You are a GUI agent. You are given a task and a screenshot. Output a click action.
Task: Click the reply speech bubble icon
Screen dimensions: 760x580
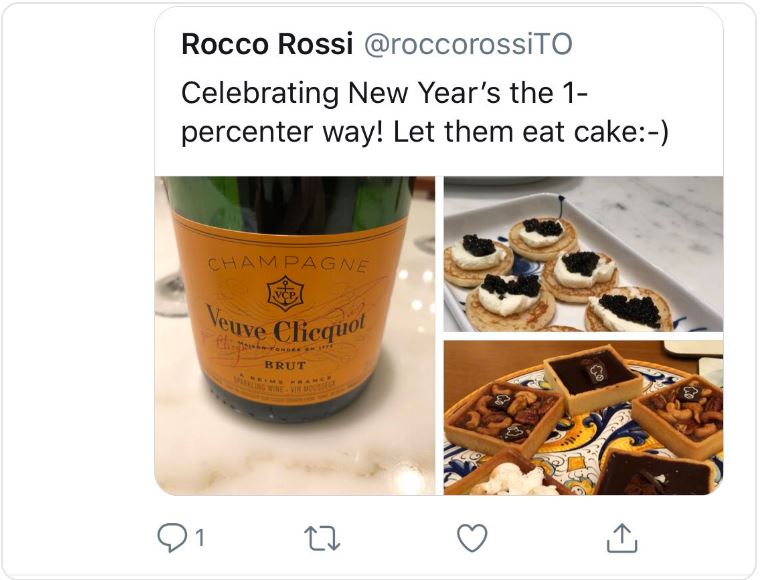point(172,539)
